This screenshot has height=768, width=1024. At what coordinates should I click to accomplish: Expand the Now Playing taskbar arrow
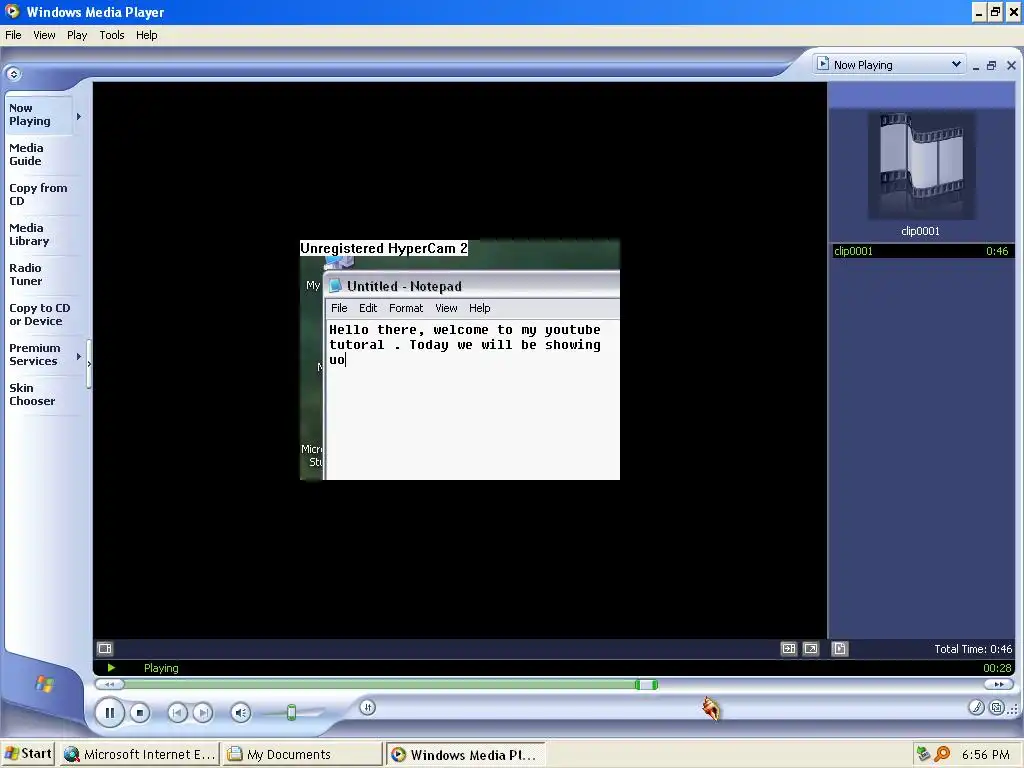click(78, 116)
